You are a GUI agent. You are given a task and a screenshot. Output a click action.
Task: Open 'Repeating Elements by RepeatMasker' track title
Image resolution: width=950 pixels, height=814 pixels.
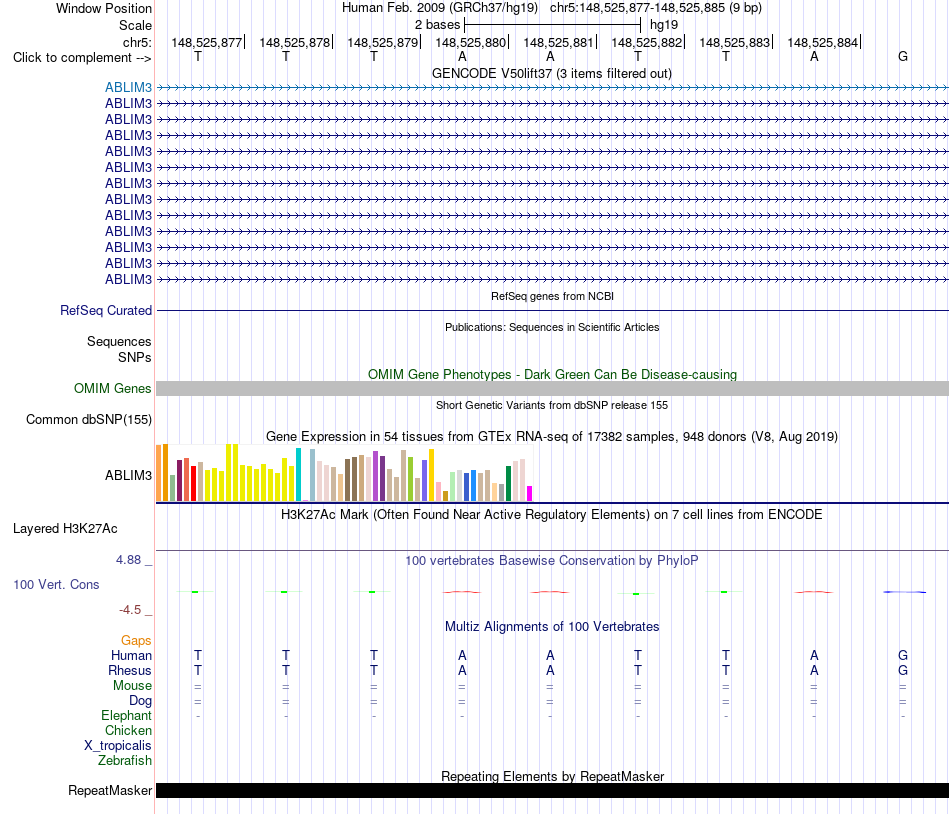click(552, 776)
